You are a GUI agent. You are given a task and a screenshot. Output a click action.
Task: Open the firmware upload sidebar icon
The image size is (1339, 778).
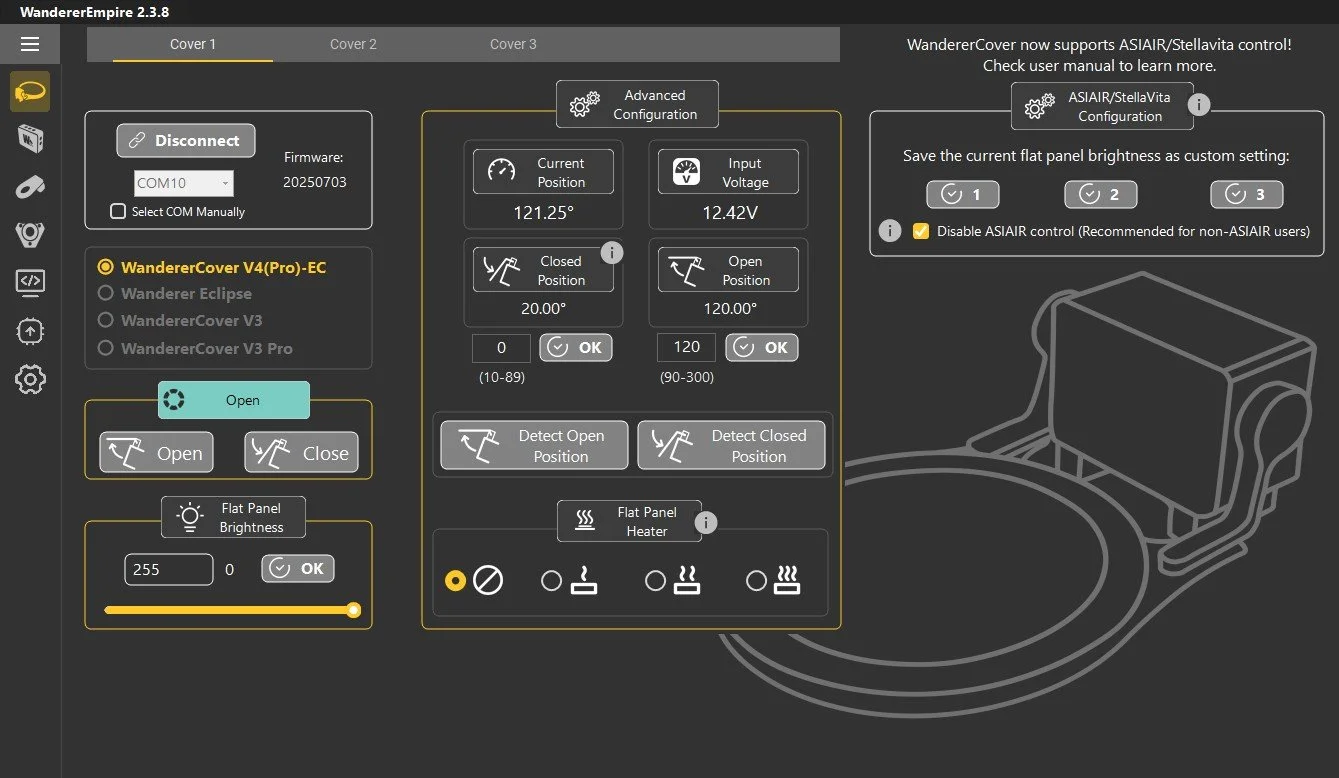(30, 331)
